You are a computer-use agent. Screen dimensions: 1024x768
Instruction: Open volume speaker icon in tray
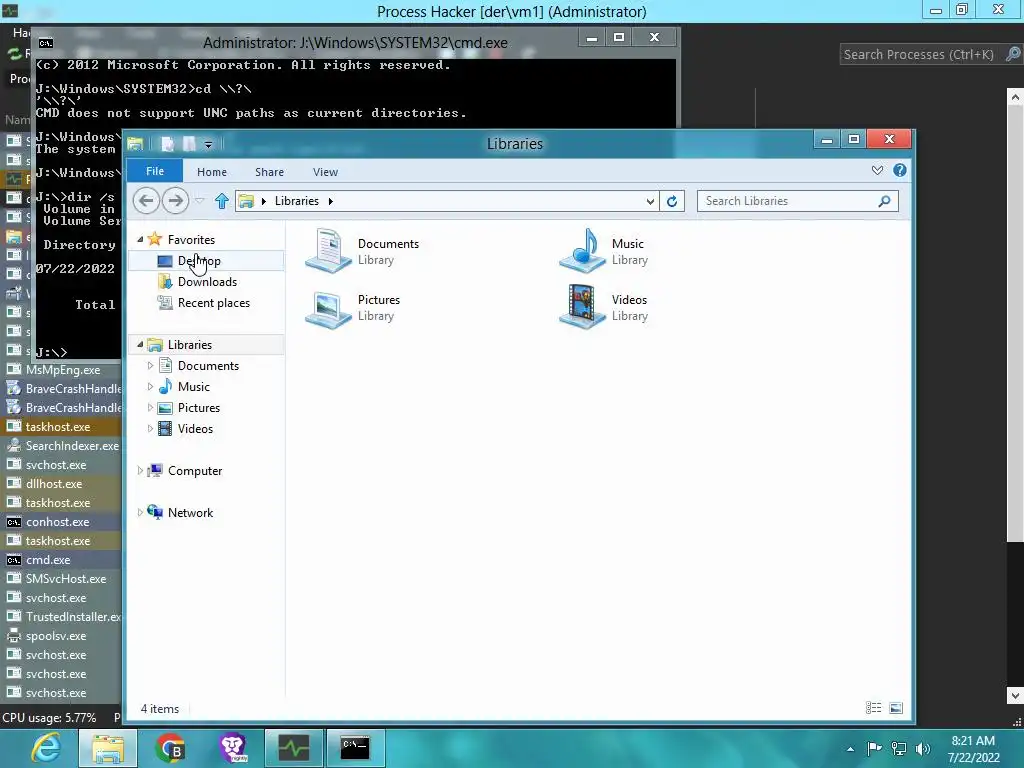923,748
